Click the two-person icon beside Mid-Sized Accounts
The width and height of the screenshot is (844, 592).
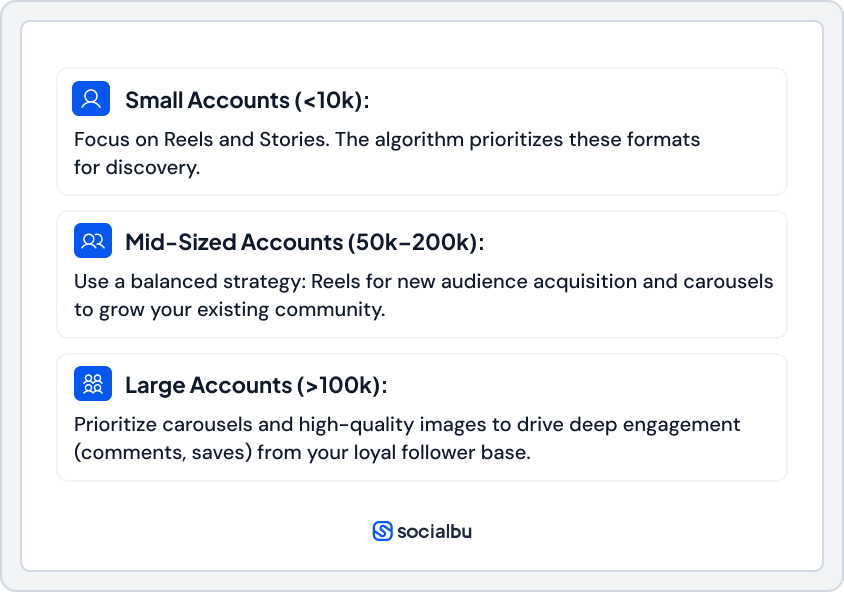93,241
